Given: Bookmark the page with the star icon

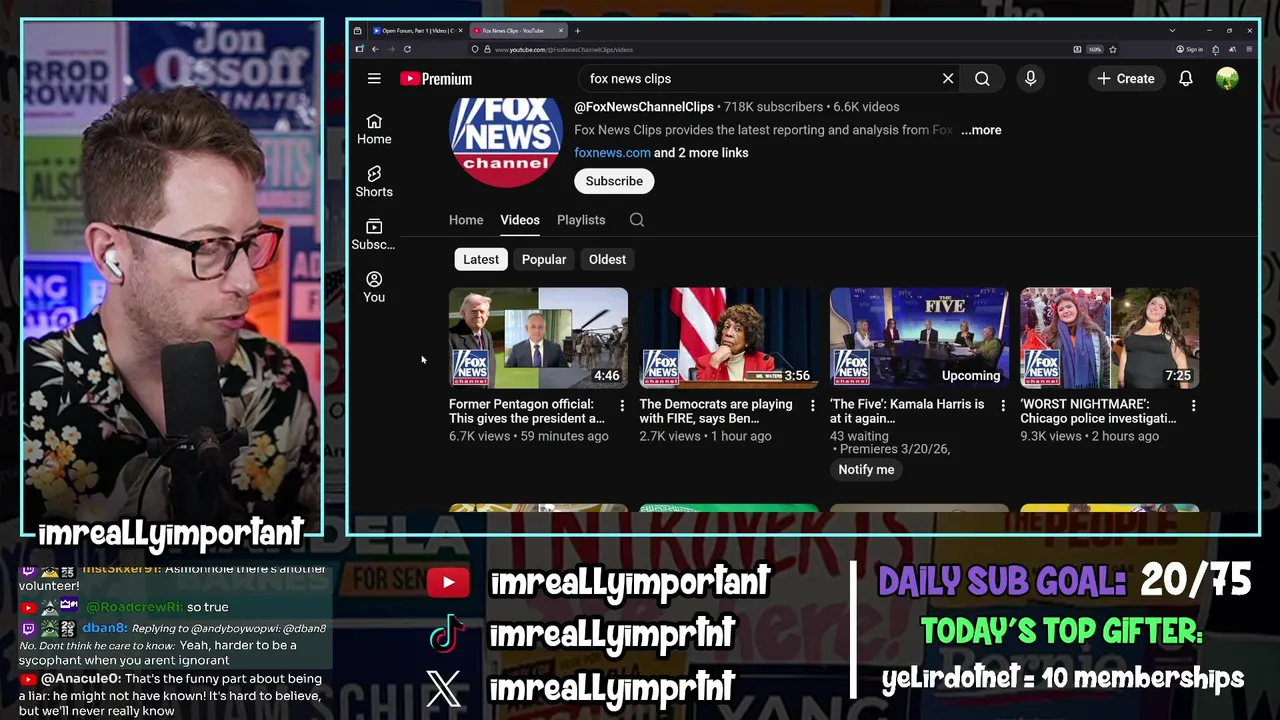Looking at the screenshot, I should pos(1112,49).
